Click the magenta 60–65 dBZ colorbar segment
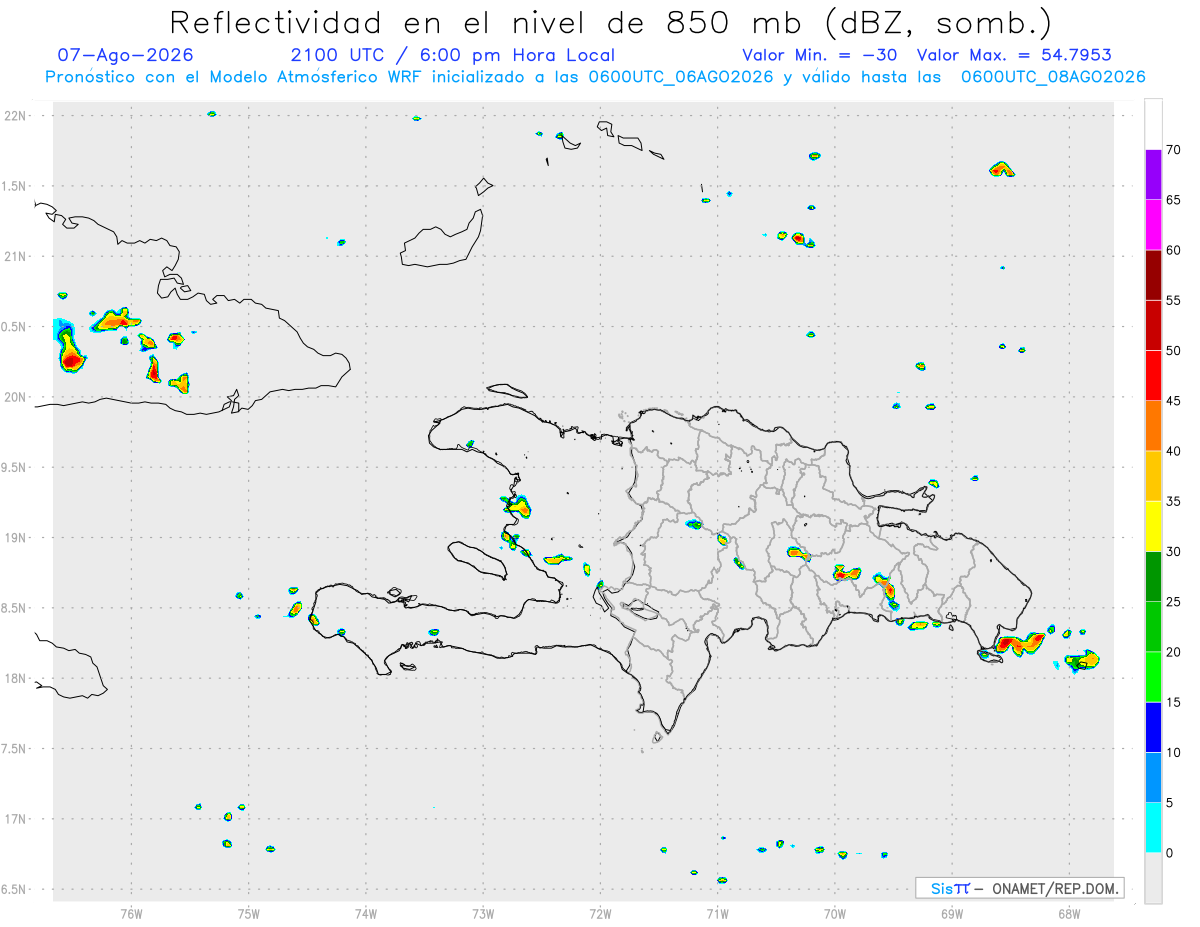Image resolution: width=1200 pixels, height=927 pixels. tap(1153, 225)
